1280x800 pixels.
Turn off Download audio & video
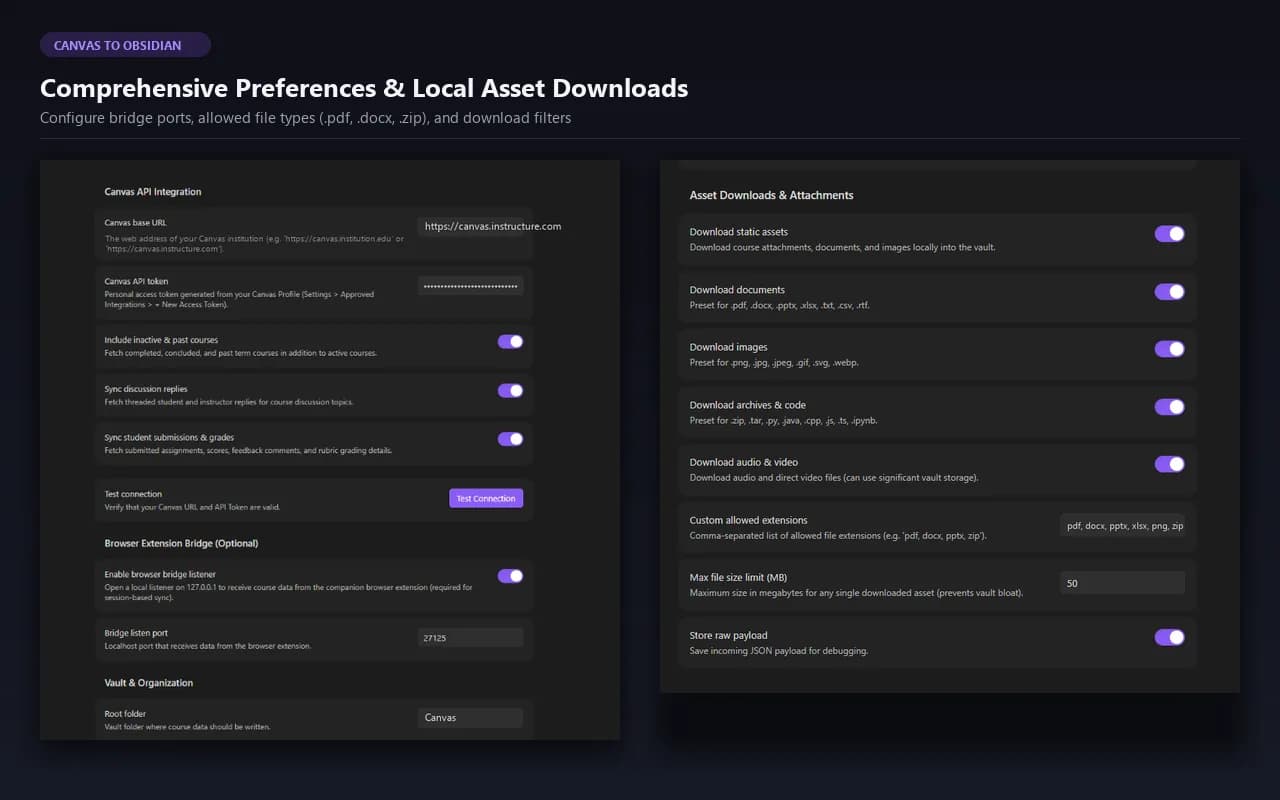coord(1169,464)
